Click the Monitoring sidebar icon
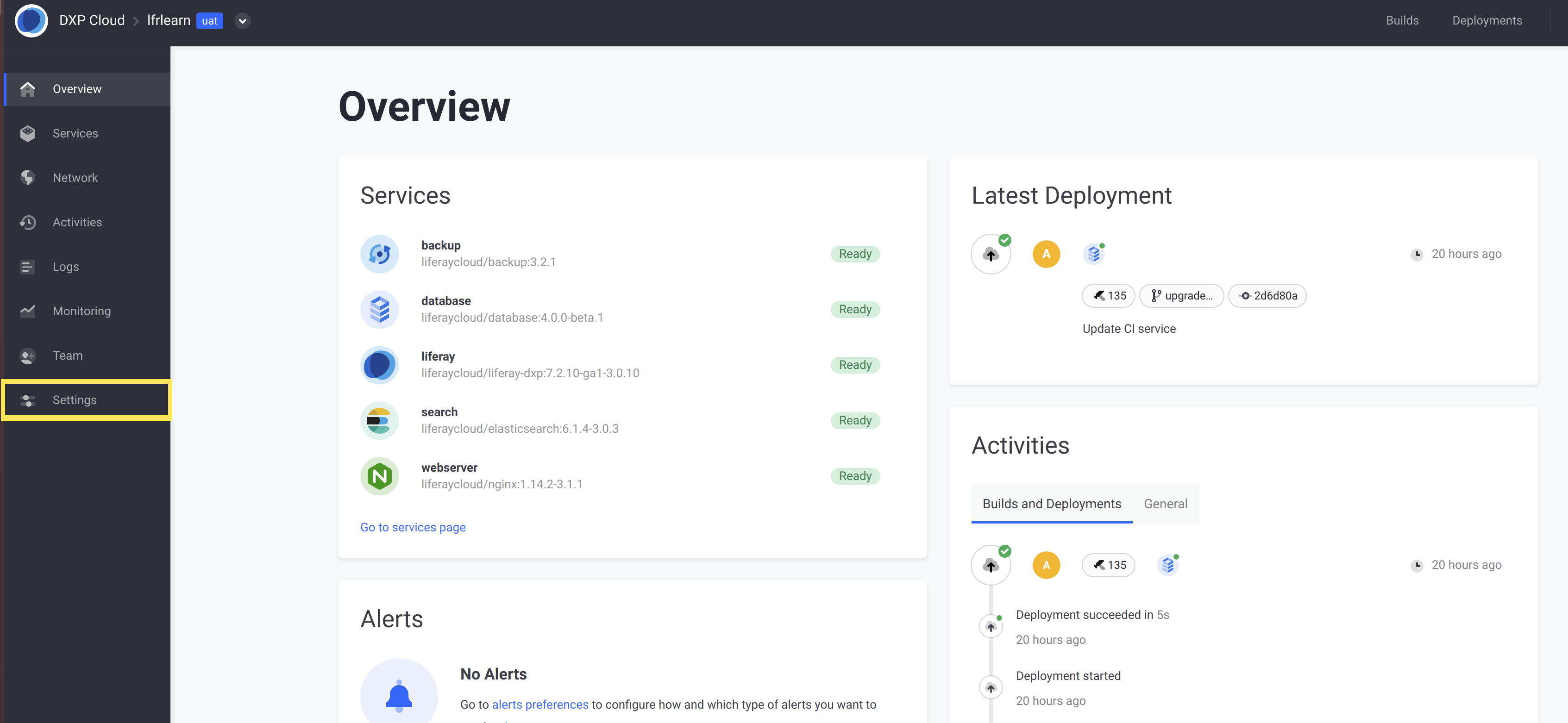 (28, 311)
